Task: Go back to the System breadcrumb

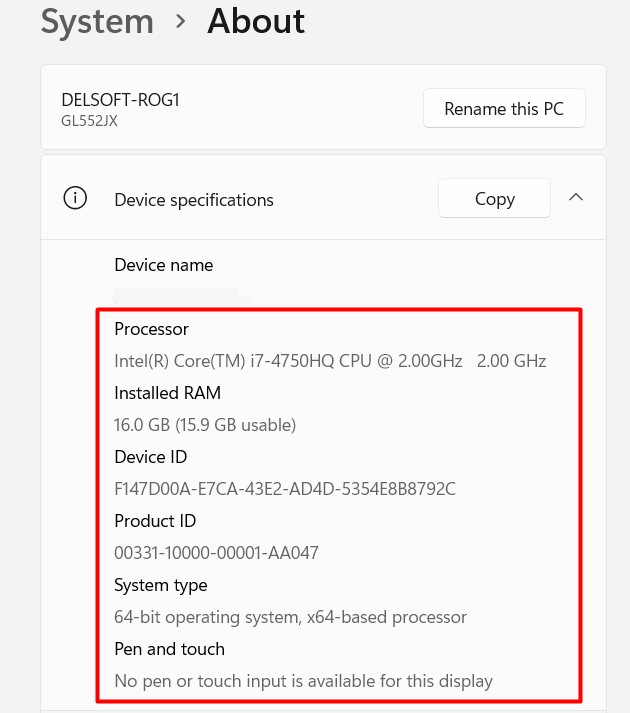Action: click(x=97, y=21)
